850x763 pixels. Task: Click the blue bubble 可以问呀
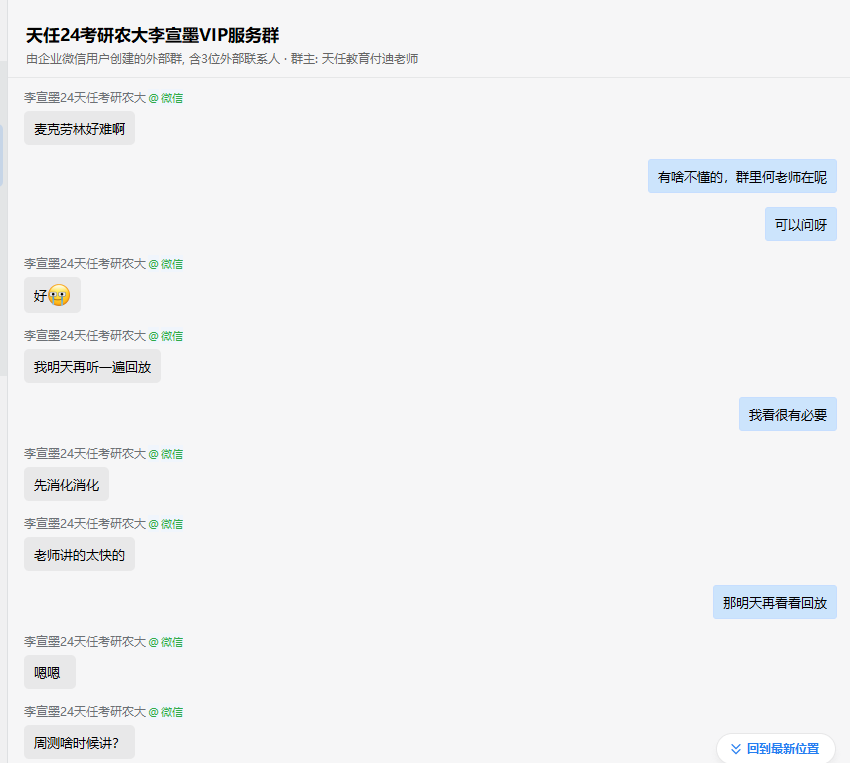tap(801, 224)
